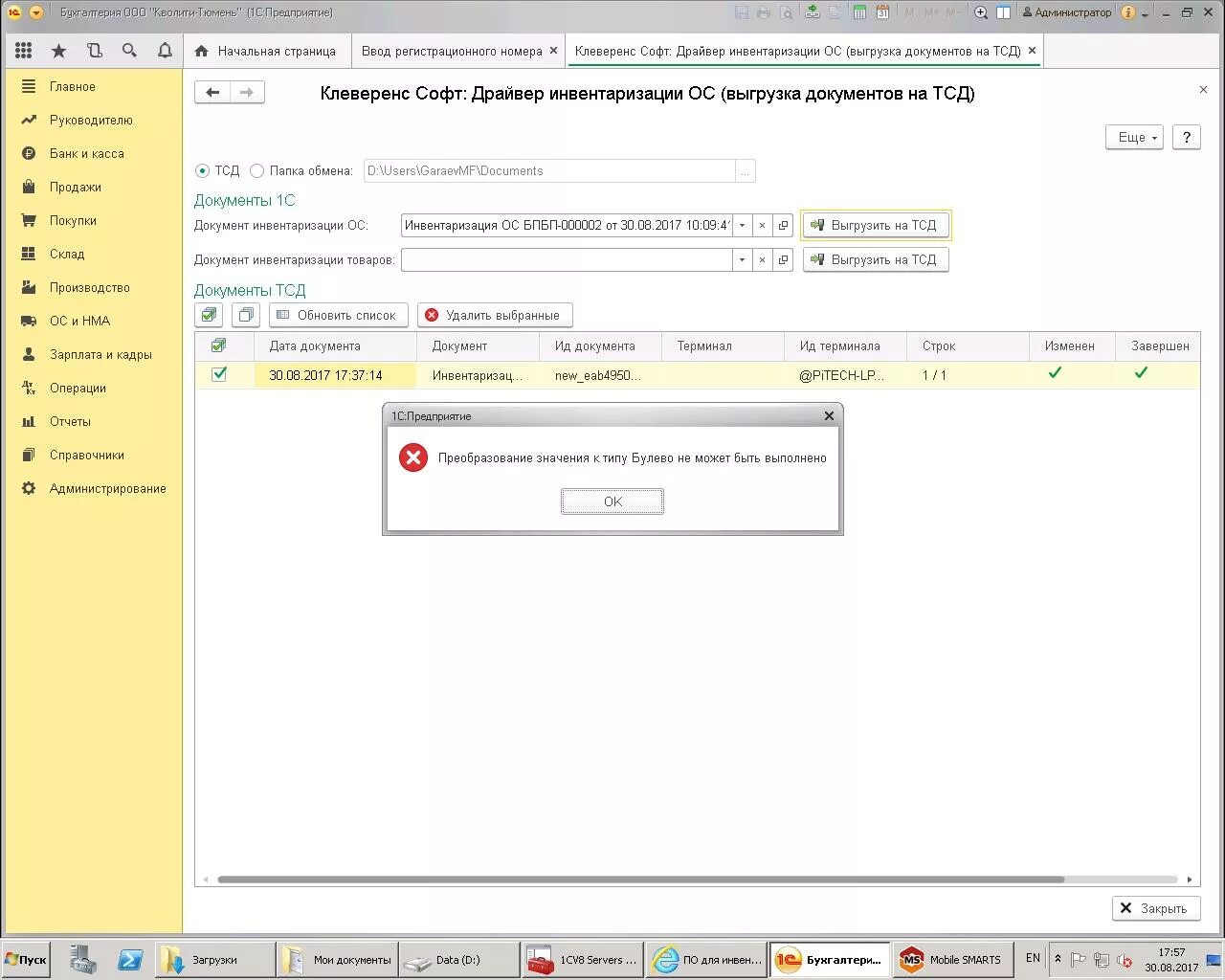The image size is (1225, 980).
Task: Select the Папка обмена radio button
Action: point(256,171)
